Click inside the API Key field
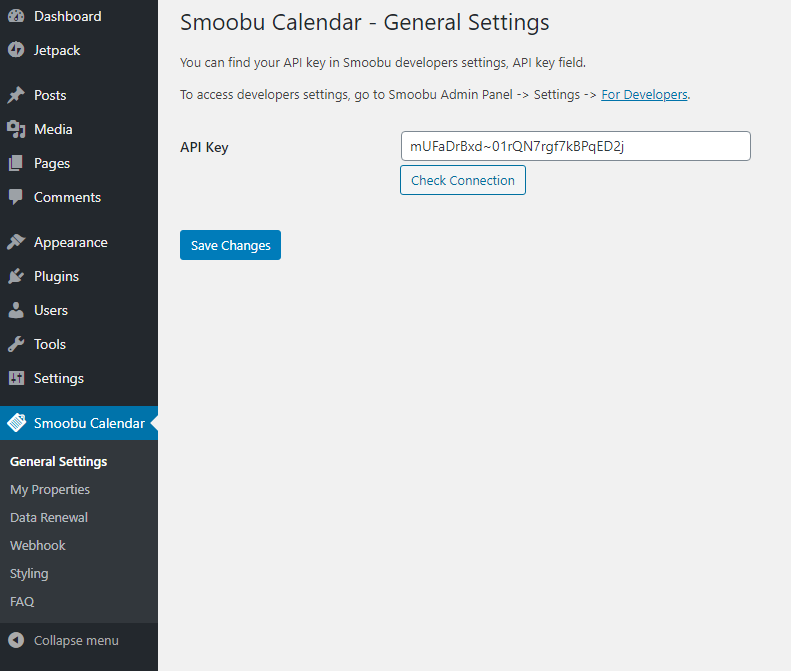This screenshot has width=791, height=671. click(576, 146)
